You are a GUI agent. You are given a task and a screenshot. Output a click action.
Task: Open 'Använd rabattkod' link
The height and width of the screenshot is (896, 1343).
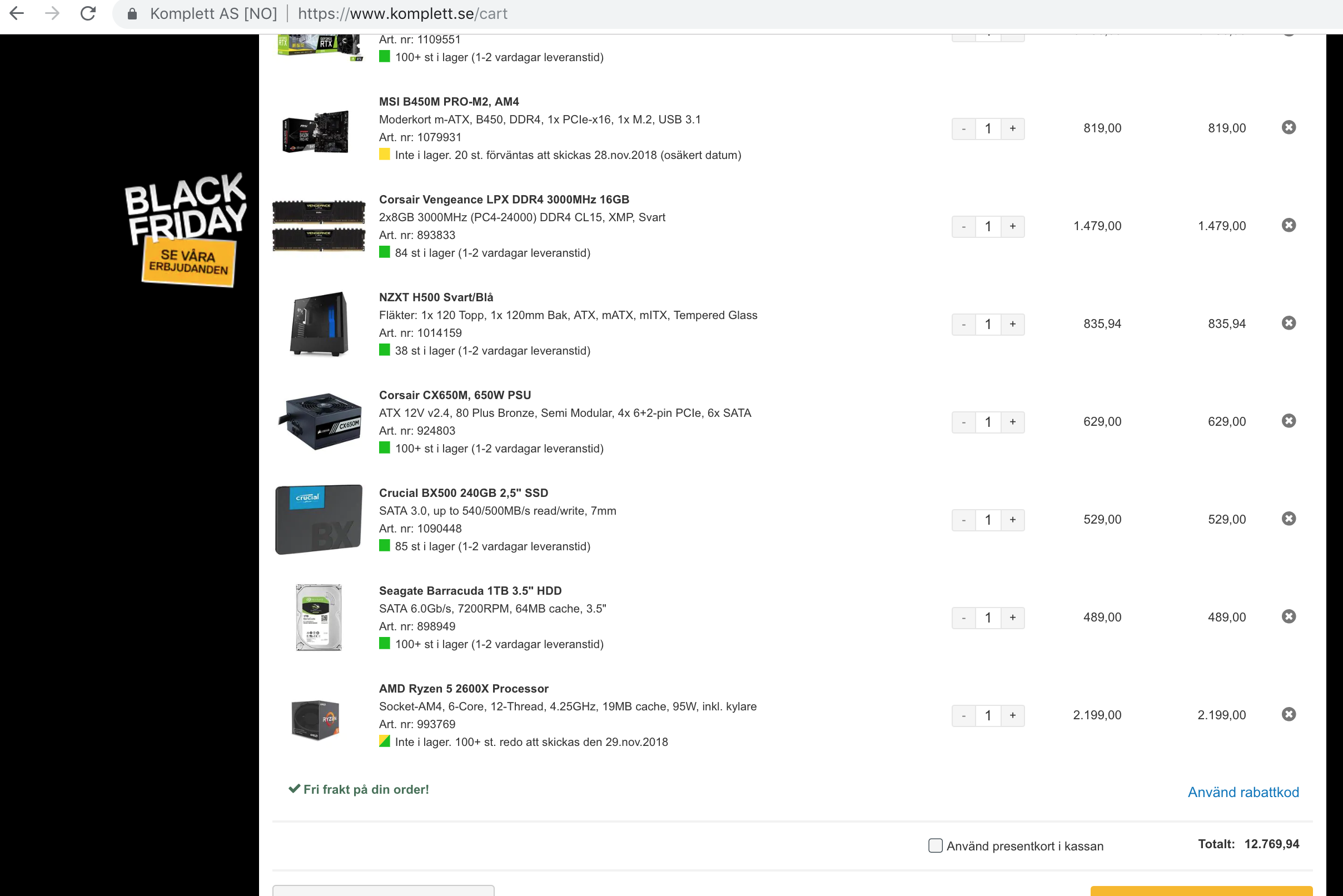1243,792
